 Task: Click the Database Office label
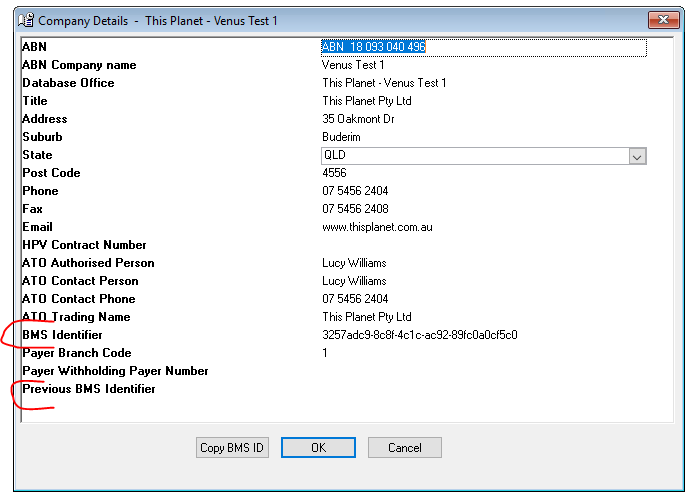pos(68,83)
